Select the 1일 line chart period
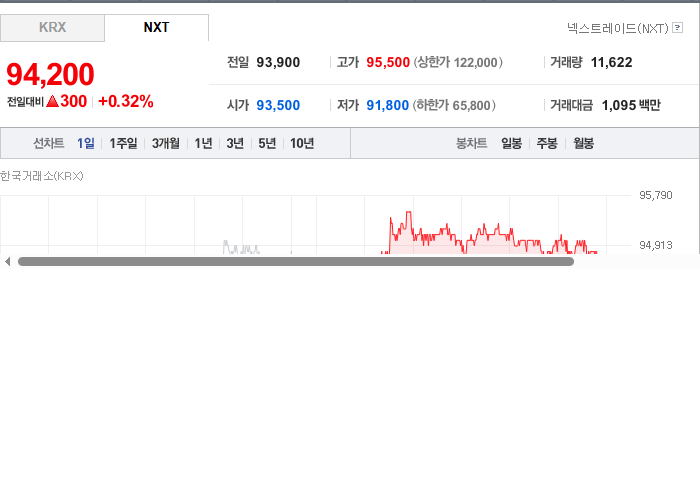The width and height of the screenshot is (700, 490). [x=85, y=143]
